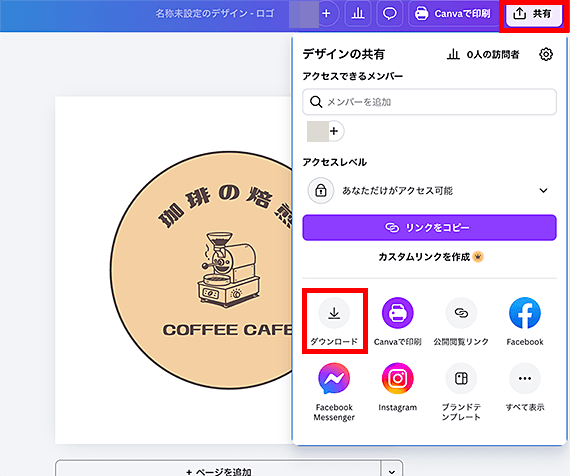View 0人の訪問者 visitor stats
This screenshot has width=570, height=476.
[x=483, y=55]
